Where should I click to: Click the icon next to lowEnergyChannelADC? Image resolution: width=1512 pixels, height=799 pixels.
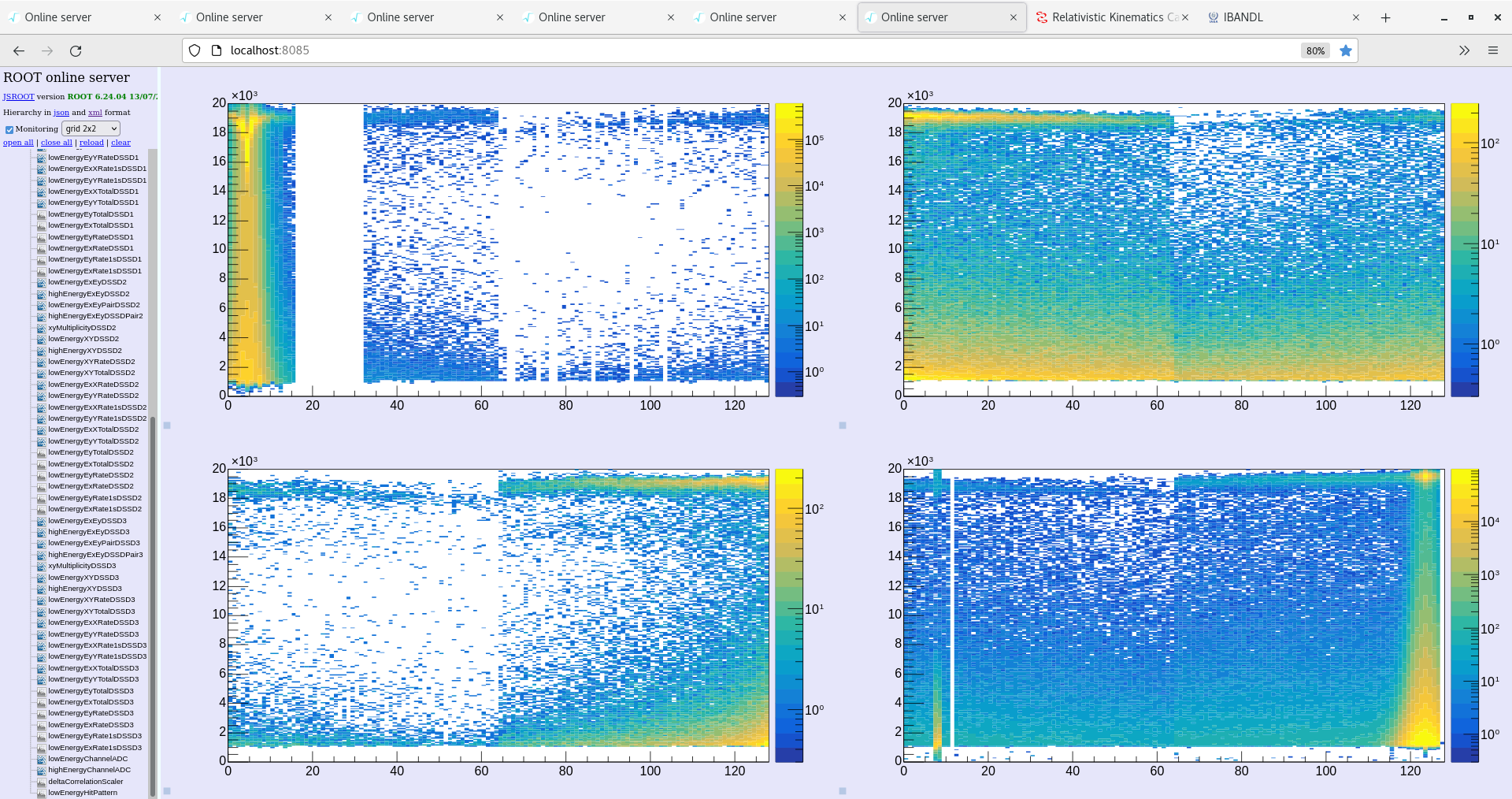point(42,759)
